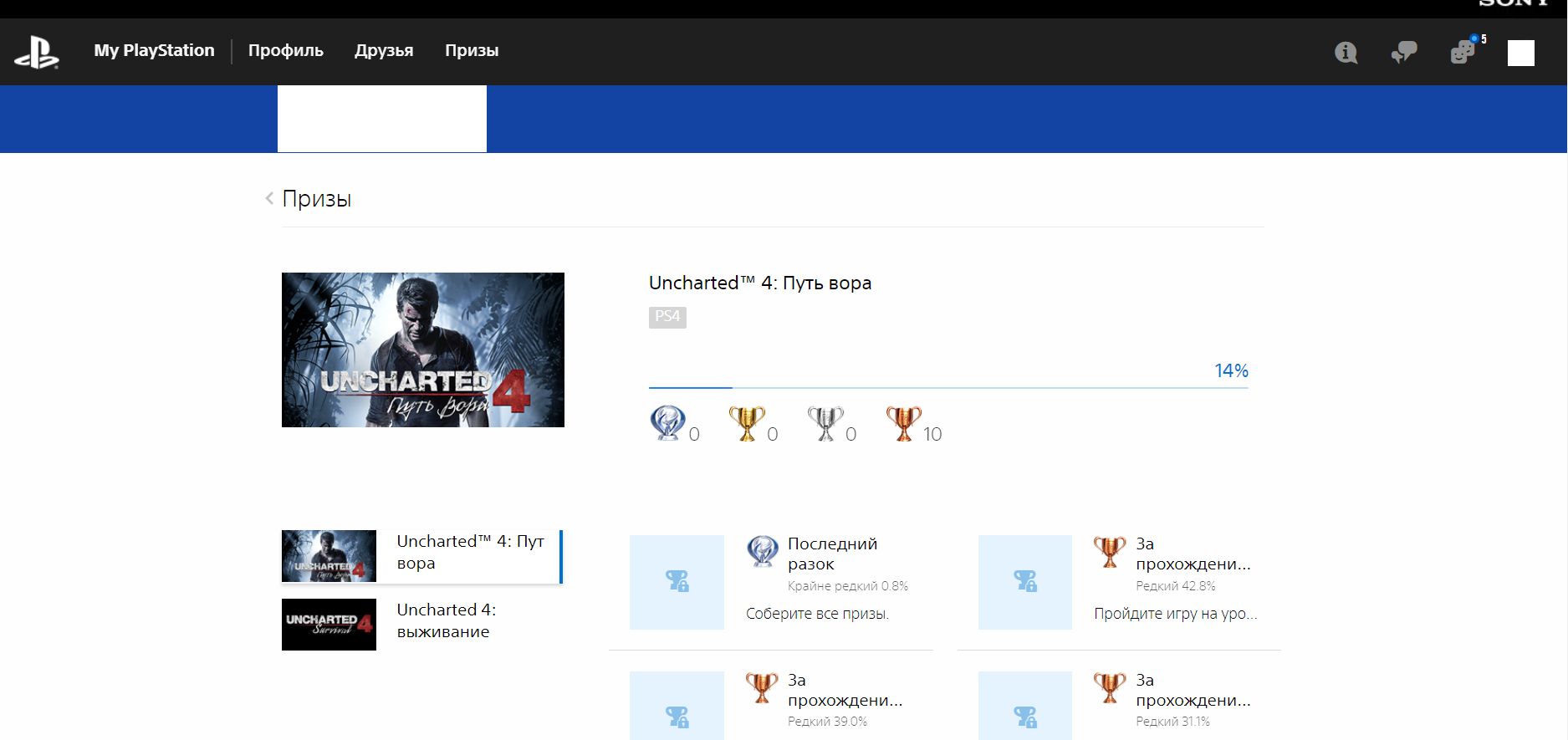Image resolution: width=1568 pixels, height=740 pixels.
Task: Click the Uncharted™ 4: Путь вора title
Action: tap(760, 283)
